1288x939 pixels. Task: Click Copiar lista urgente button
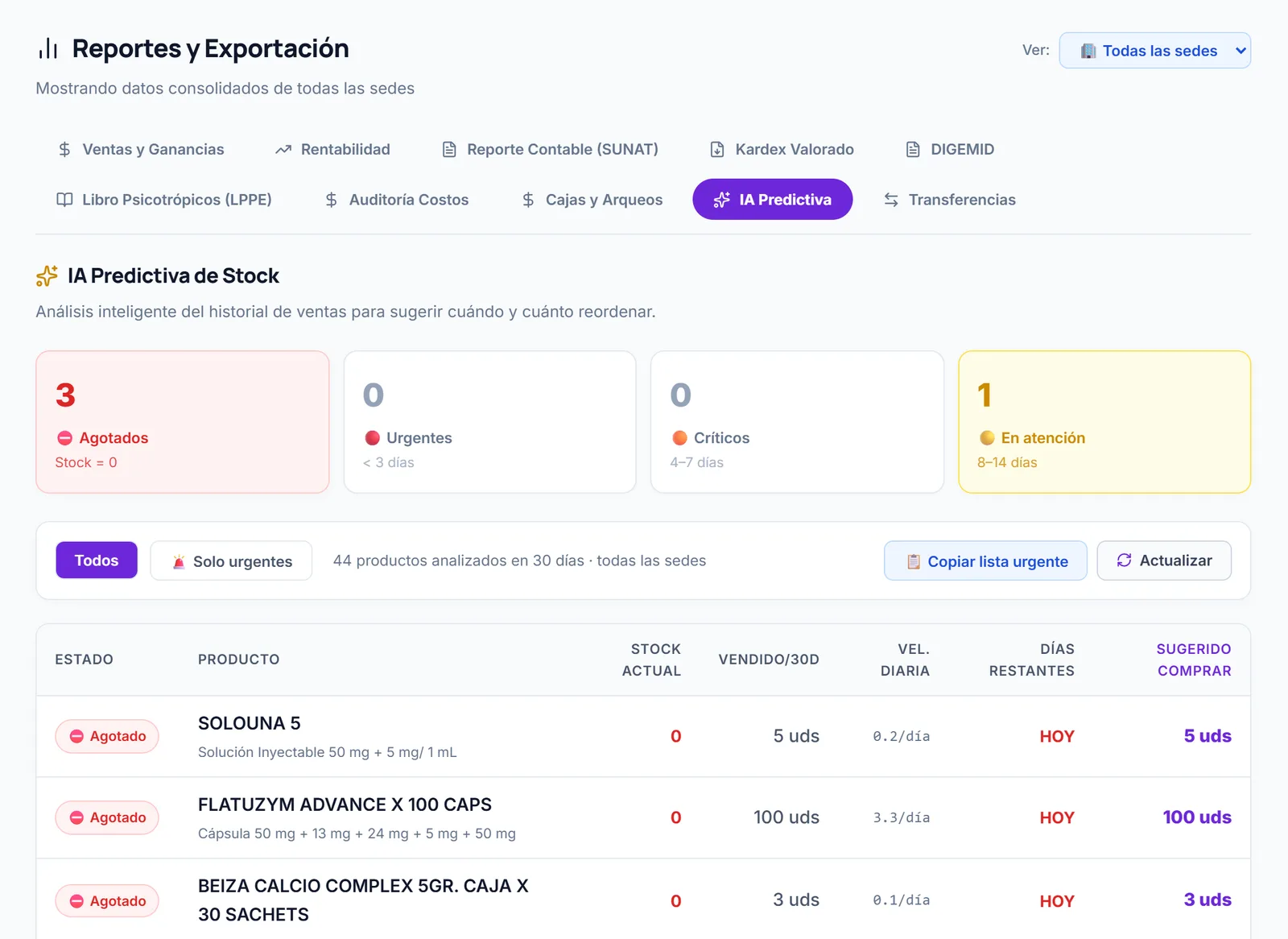[x=985, y=561]
